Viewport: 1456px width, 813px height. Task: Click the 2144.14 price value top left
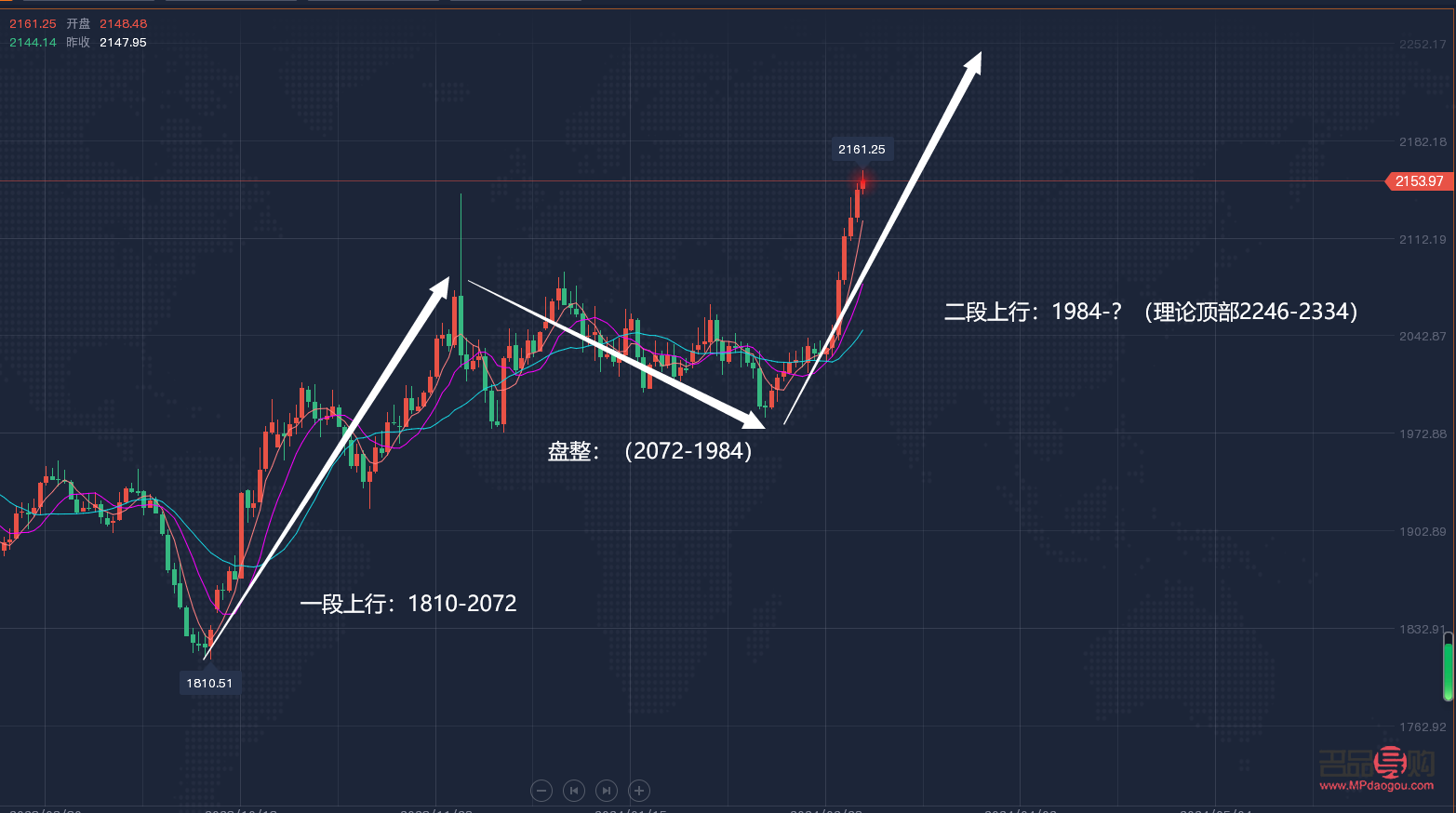click(32, 42)
